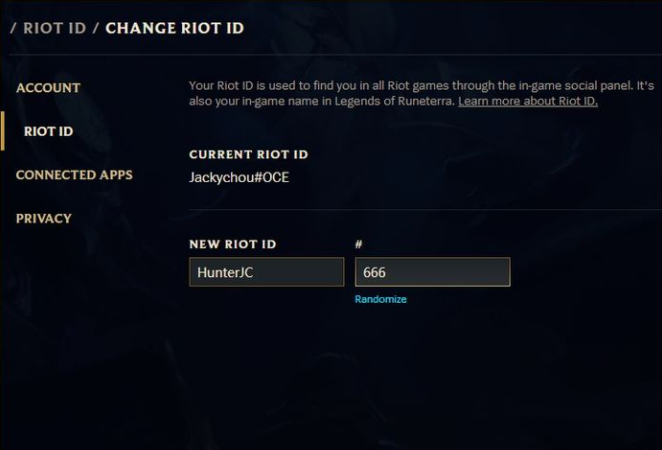Click the Legends of Runeterra text in description
This screenshot has width=662, height=450.
click(393, 101)
